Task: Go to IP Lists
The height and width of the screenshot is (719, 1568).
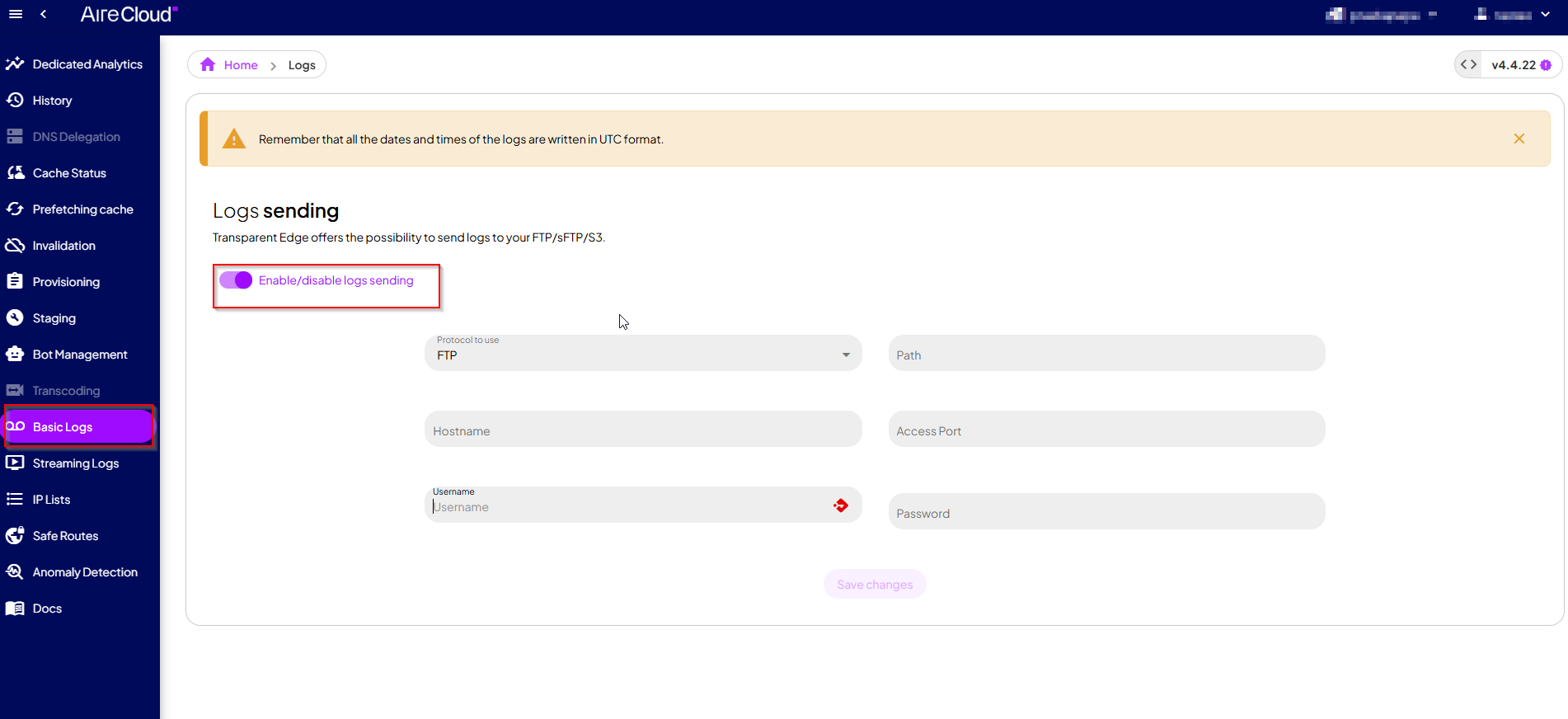Action: (x=80, y=499)
